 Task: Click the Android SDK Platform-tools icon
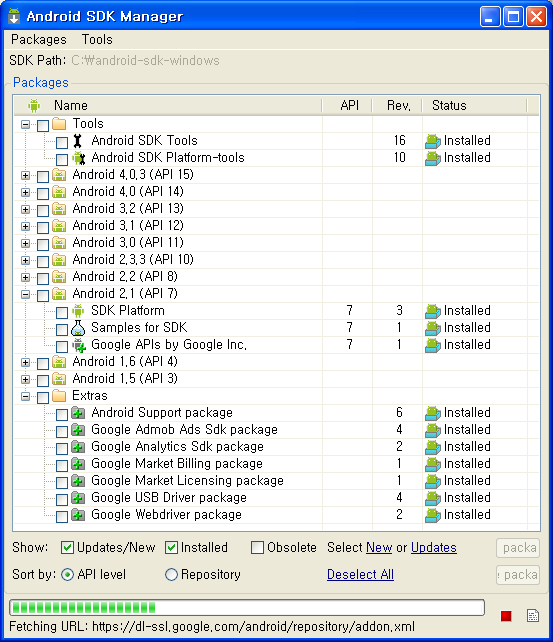point(78,158)
